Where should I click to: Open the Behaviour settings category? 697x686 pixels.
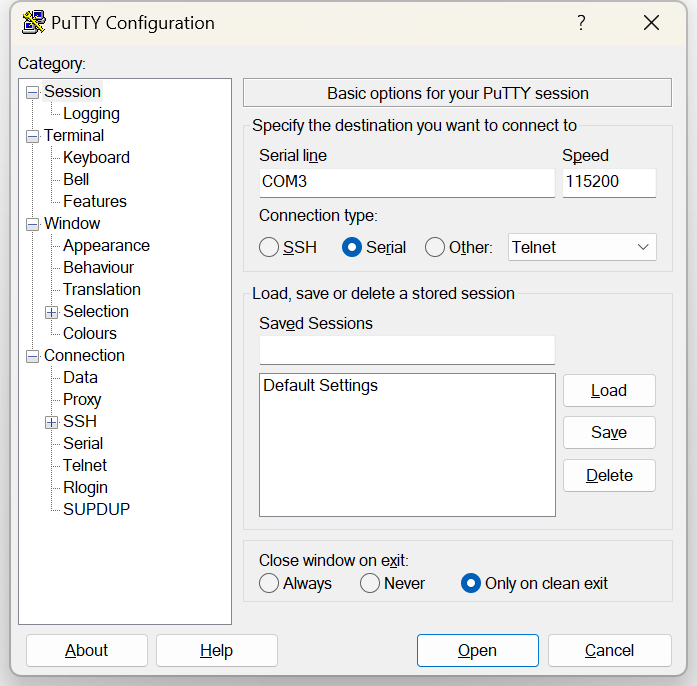(98, 268)
